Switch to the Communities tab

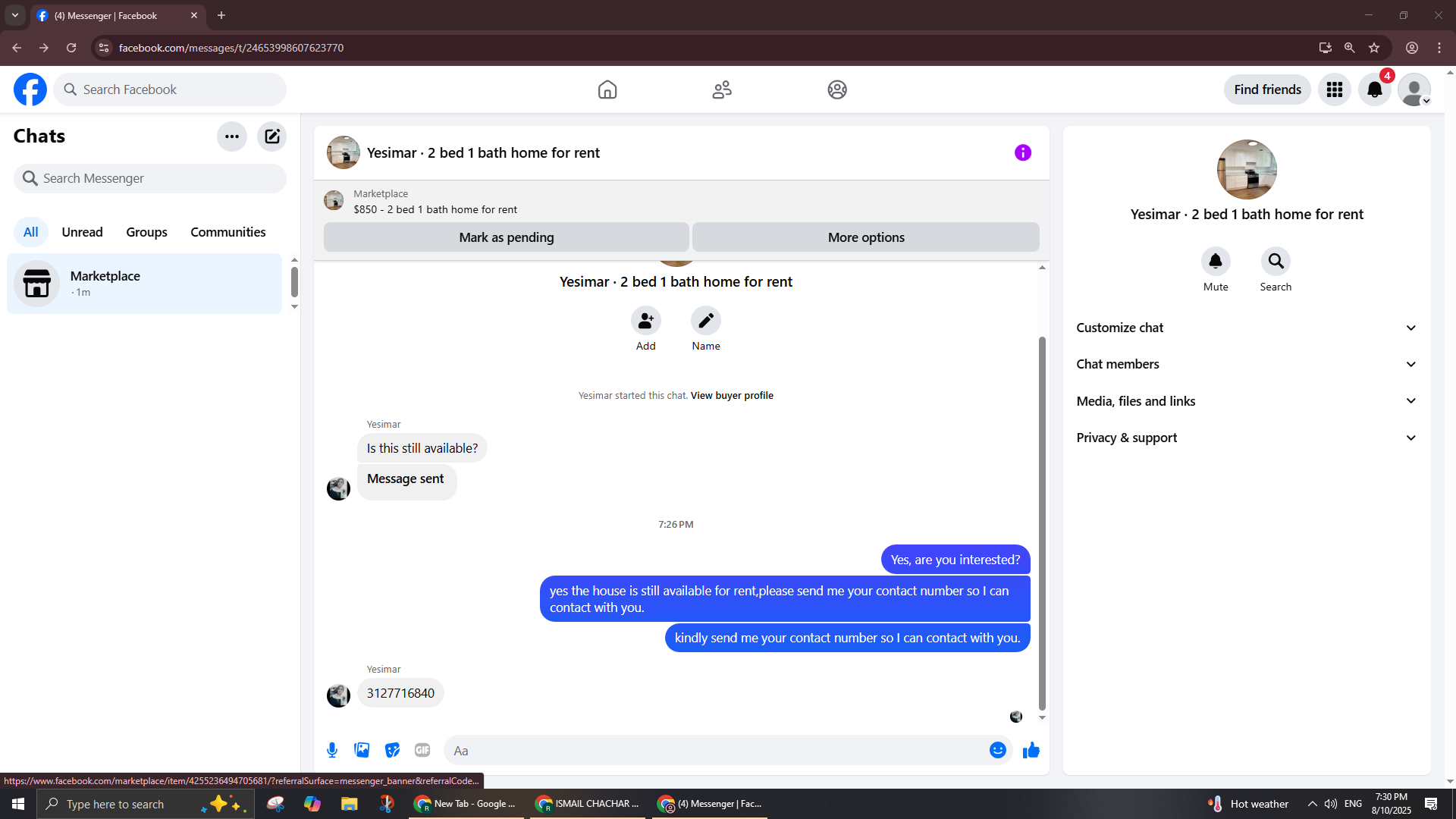tap(227, 232)
